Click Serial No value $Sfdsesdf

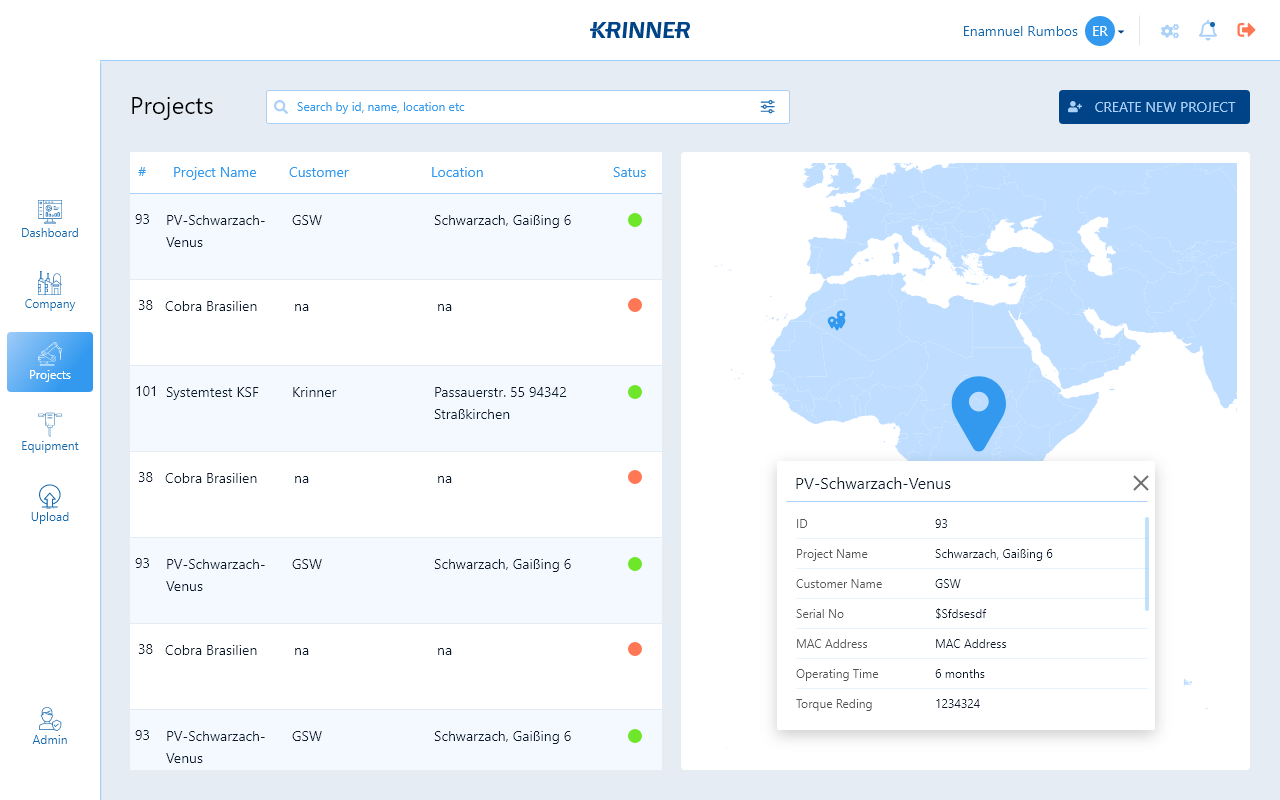click(960, 614)
